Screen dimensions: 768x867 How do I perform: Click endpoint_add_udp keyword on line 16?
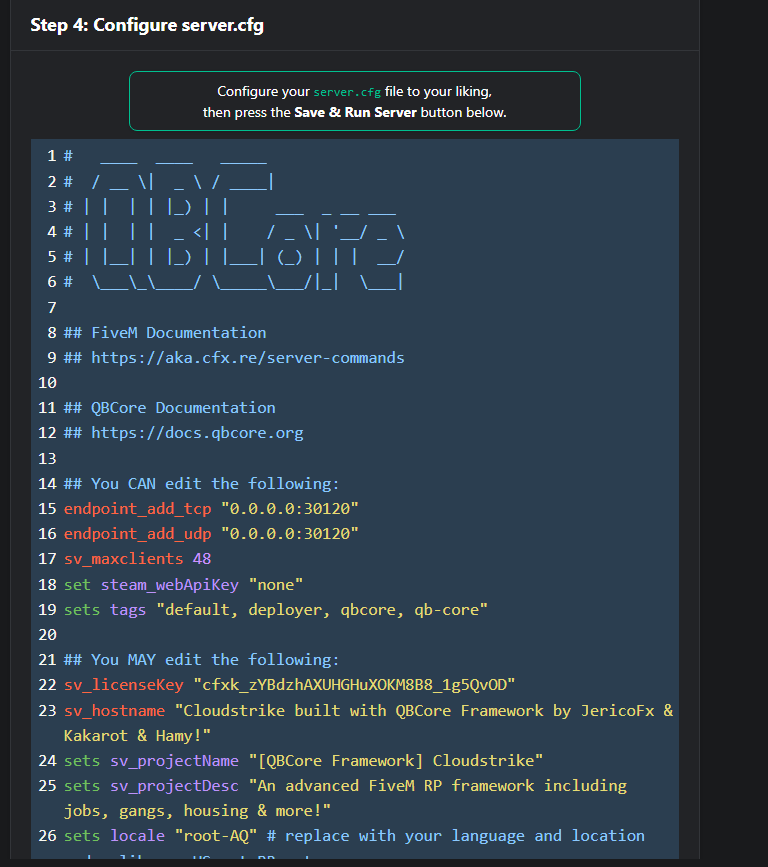(138, 534)
